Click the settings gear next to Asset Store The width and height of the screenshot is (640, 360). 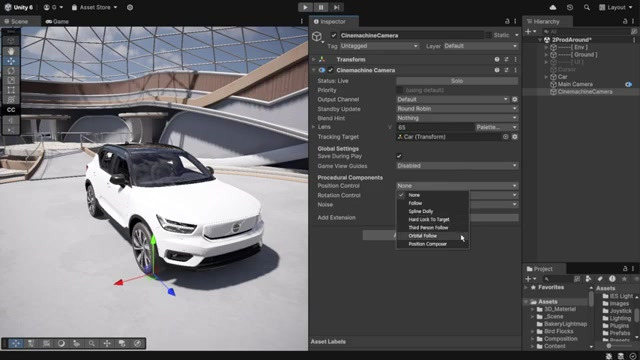pos(130,7)
